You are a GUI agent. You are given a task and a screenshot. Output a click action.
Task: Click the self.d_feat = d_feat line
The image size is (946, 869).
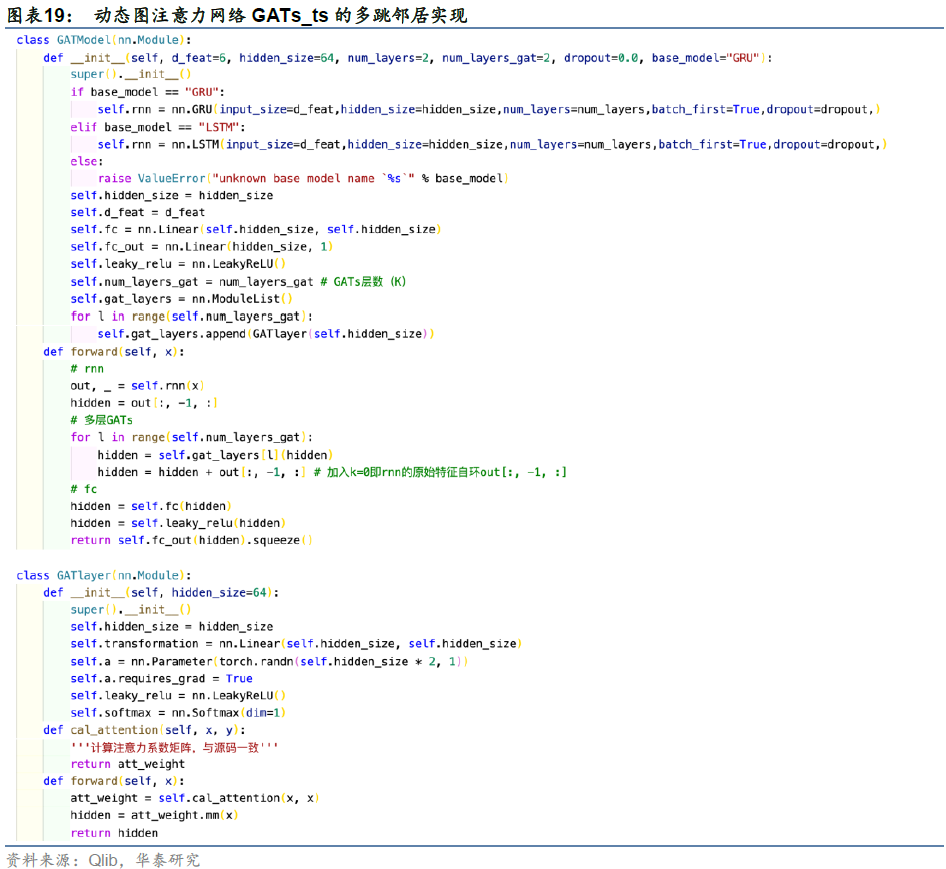click(x=137, y=212)
